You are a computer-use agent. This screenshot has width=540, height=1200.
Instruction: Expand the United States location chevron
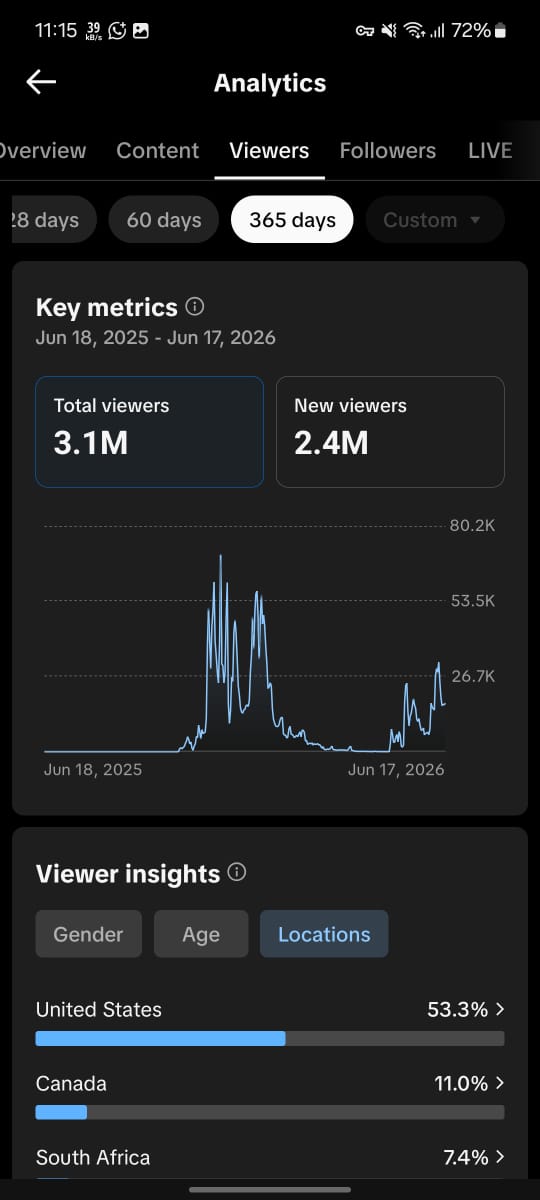point(500,1010)
